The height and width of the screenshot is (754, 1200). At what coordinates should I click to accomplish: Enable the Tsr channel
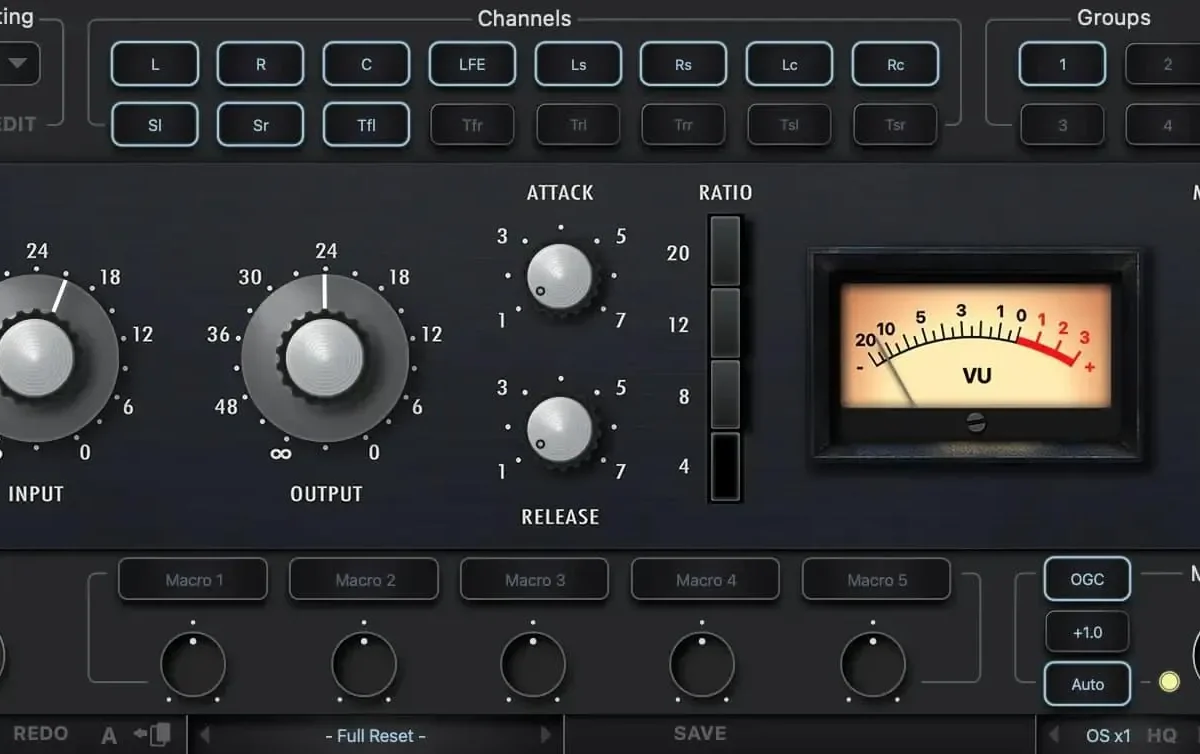click(x=895, y=125)
